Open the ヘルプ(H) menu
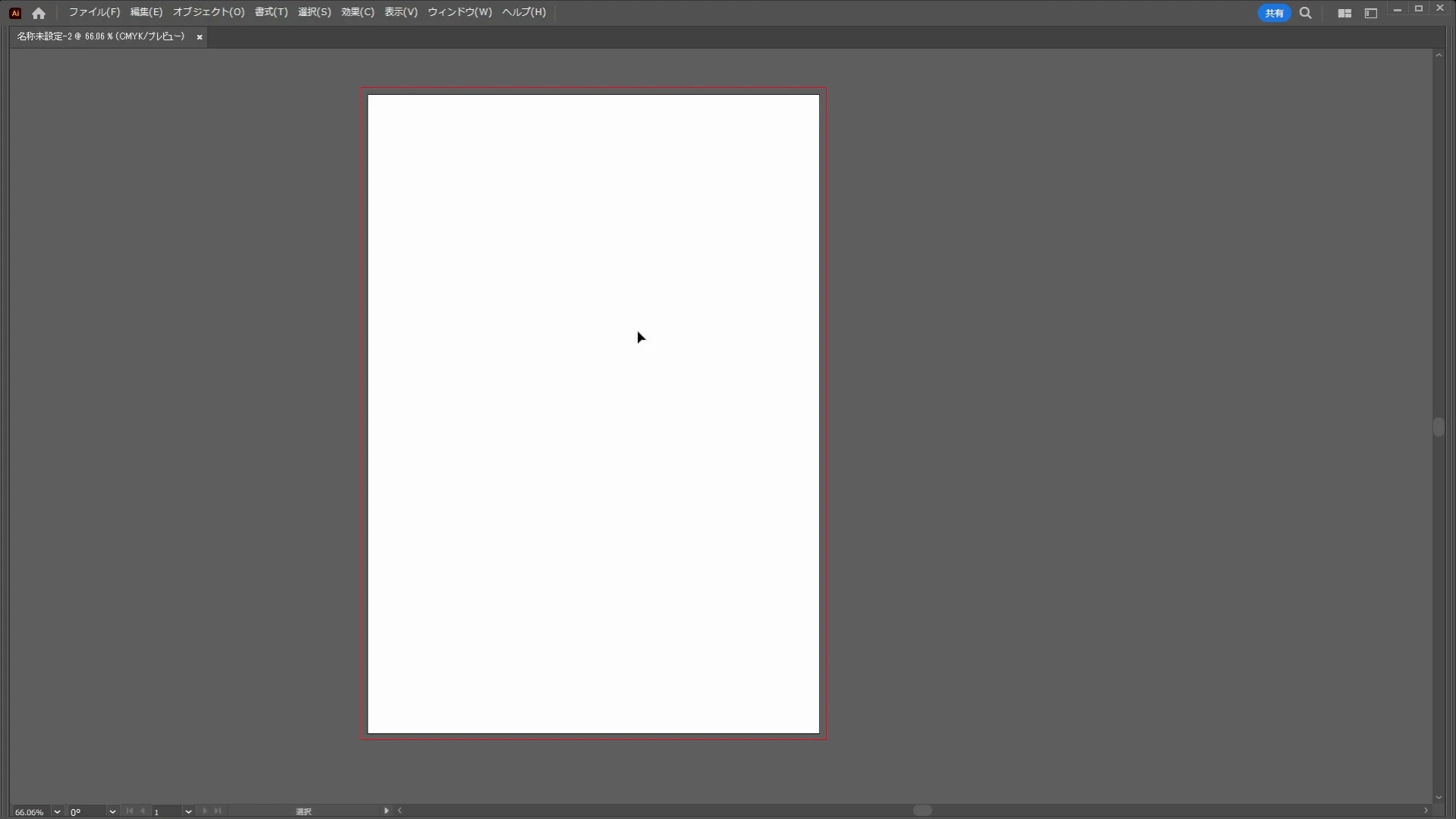The width and height of the screenshot is (1456, 819). pos(524,12)
